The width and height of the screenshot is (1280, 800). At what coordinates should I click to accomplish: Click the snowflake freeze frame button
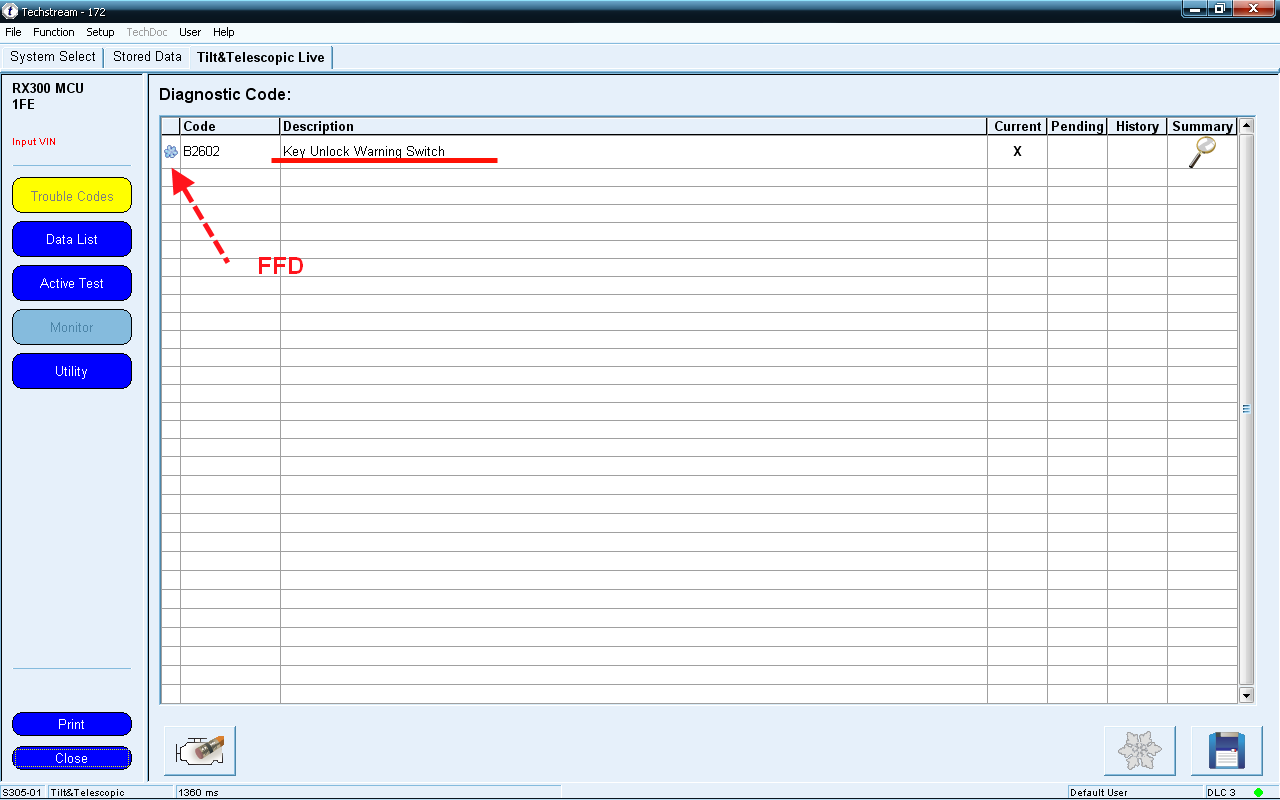[1139, 751]
